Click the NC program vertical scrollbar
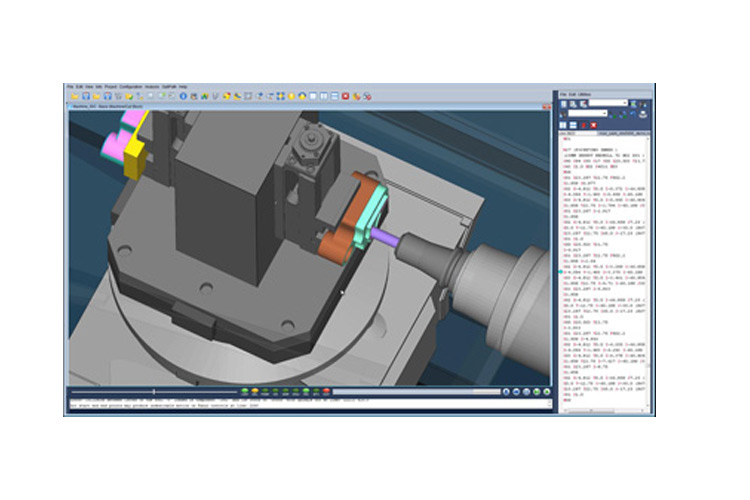This screenshot has width=750, height=500. [648, 272]
